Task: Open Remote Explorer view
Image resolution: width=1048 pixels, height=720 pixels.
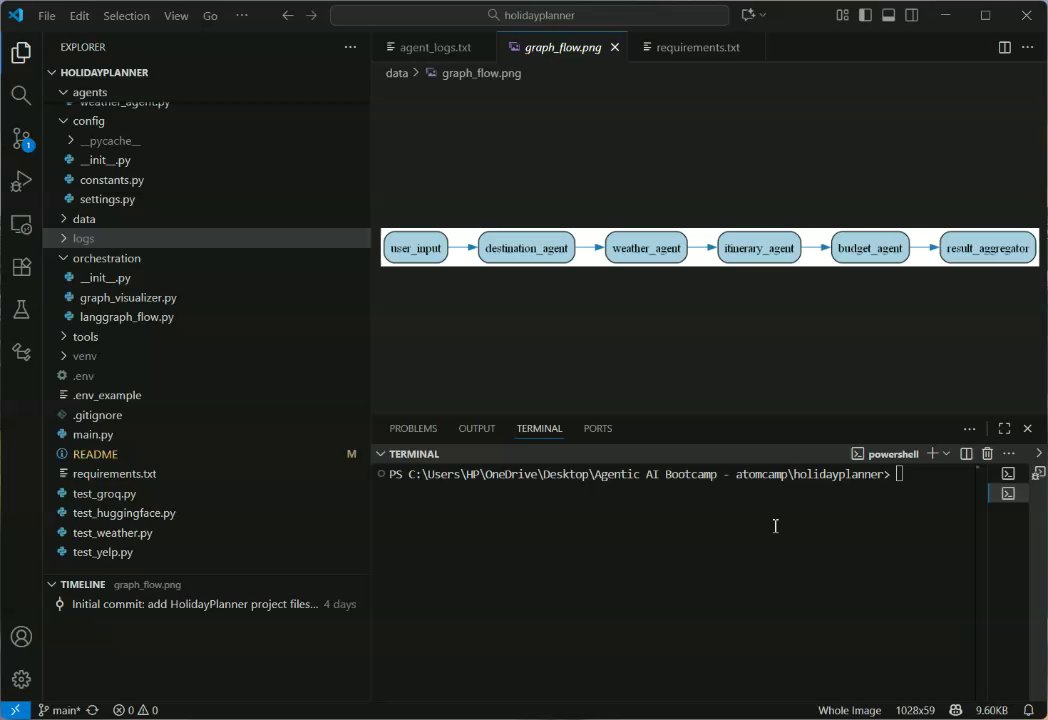Action: (21, 224)
